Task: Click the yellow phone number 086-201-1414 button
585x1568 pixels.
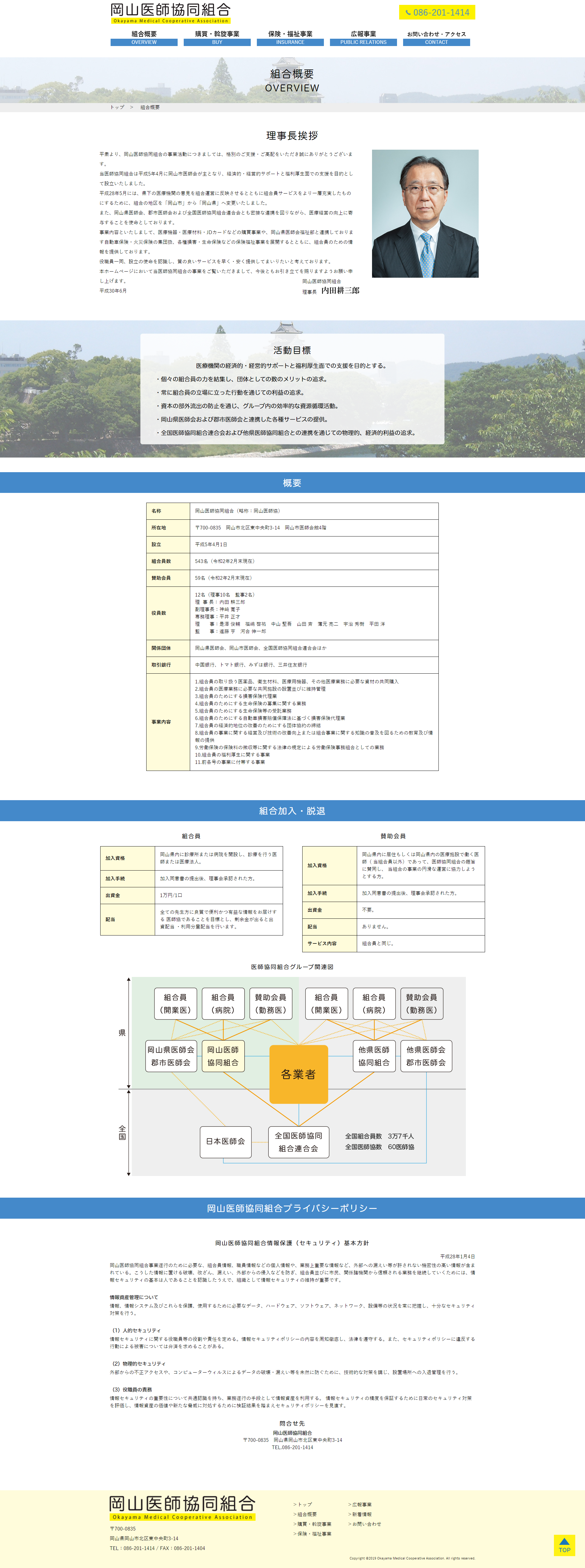Action: click(437, 12)
